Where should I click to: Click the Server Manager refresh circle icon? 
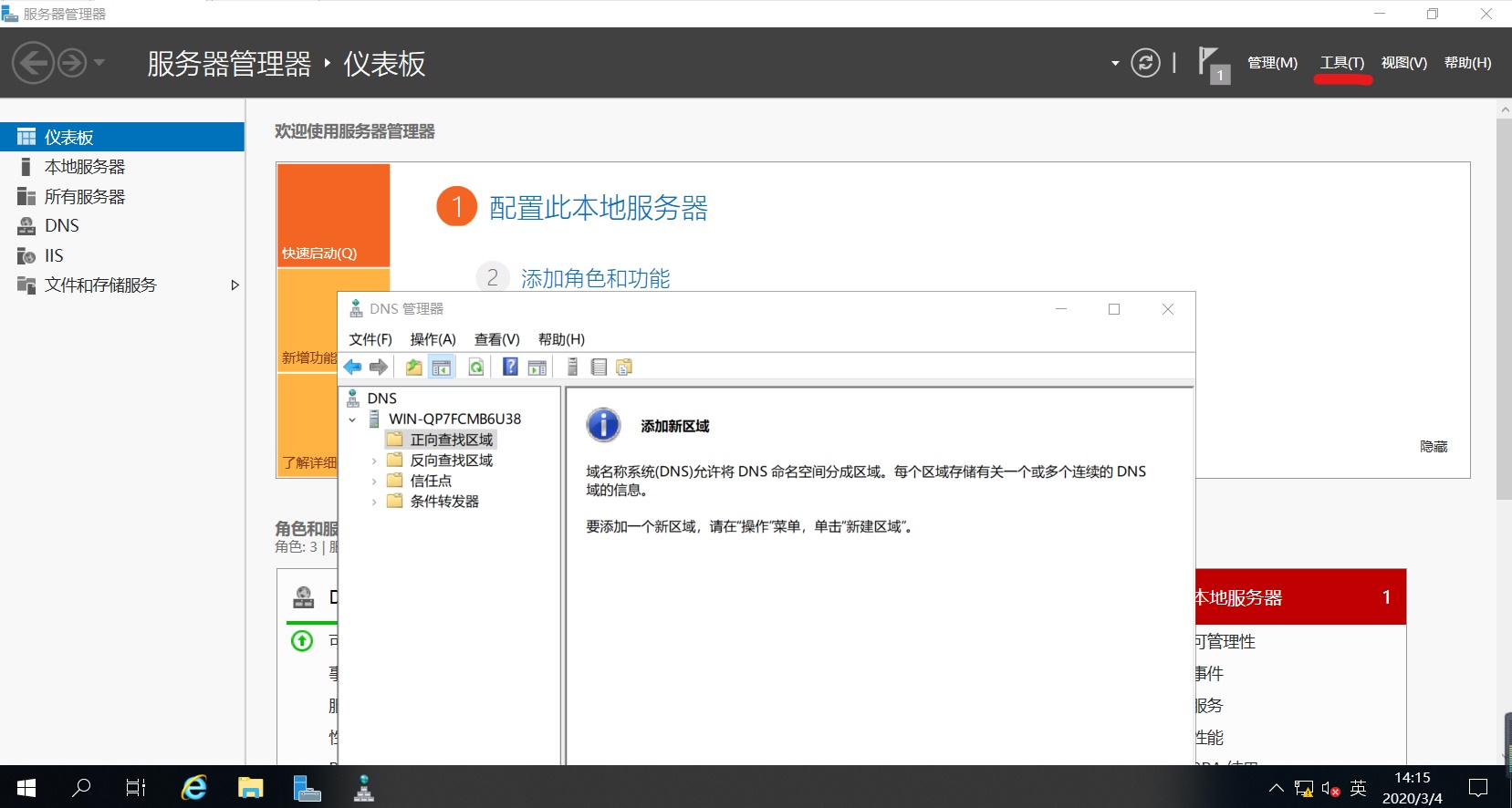[1145, 63]
